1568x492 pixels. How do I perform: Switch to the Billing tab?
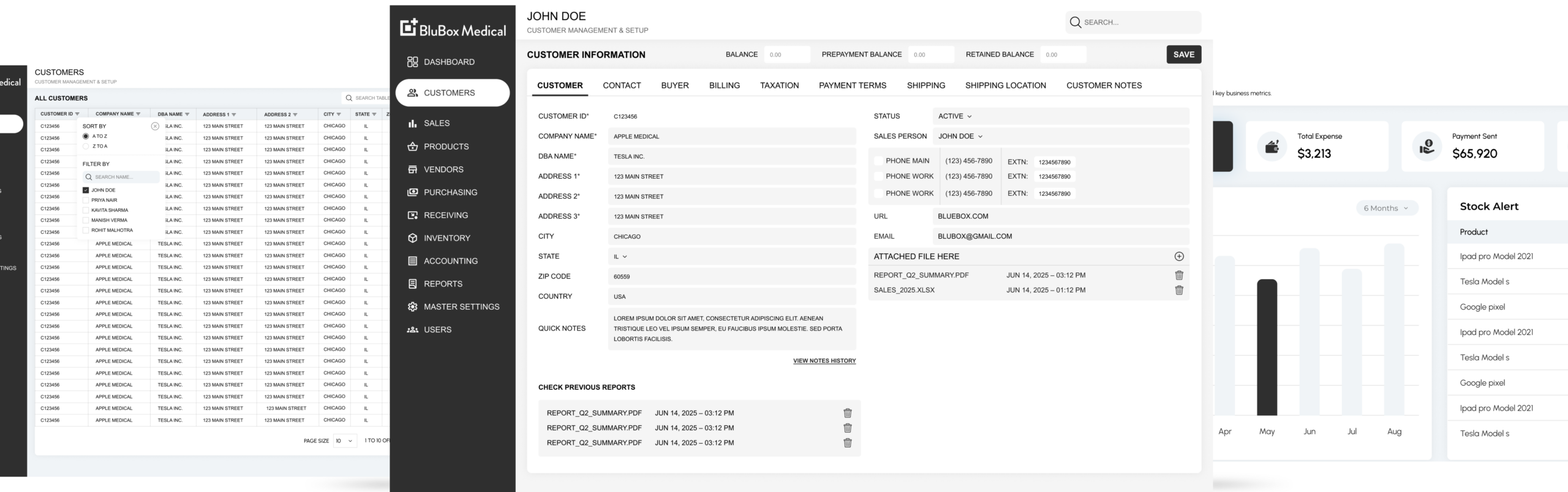(724, 86)
